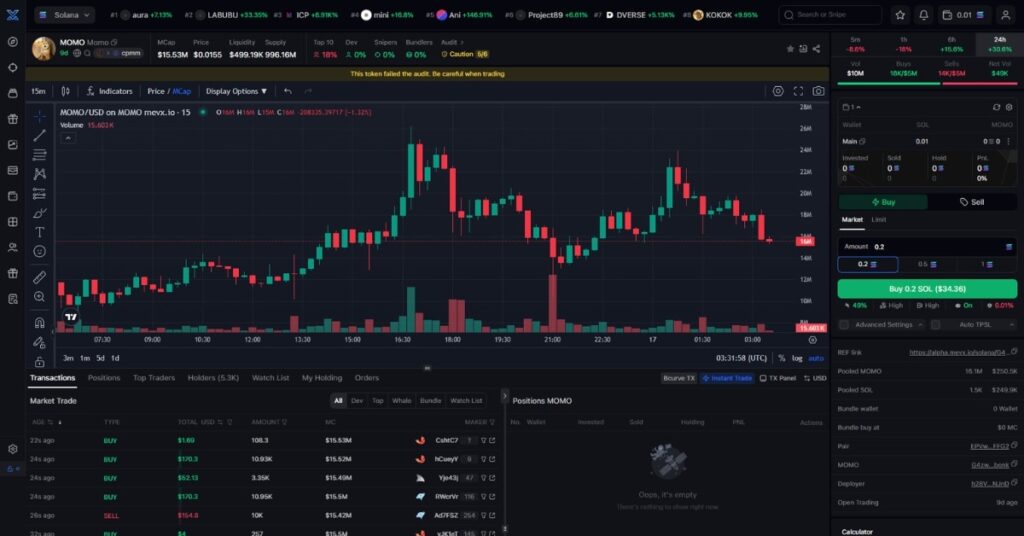Viewport: 1024px width, 536px height.
Task: Toggle lock all drawings tool
Action: [40, 361]
